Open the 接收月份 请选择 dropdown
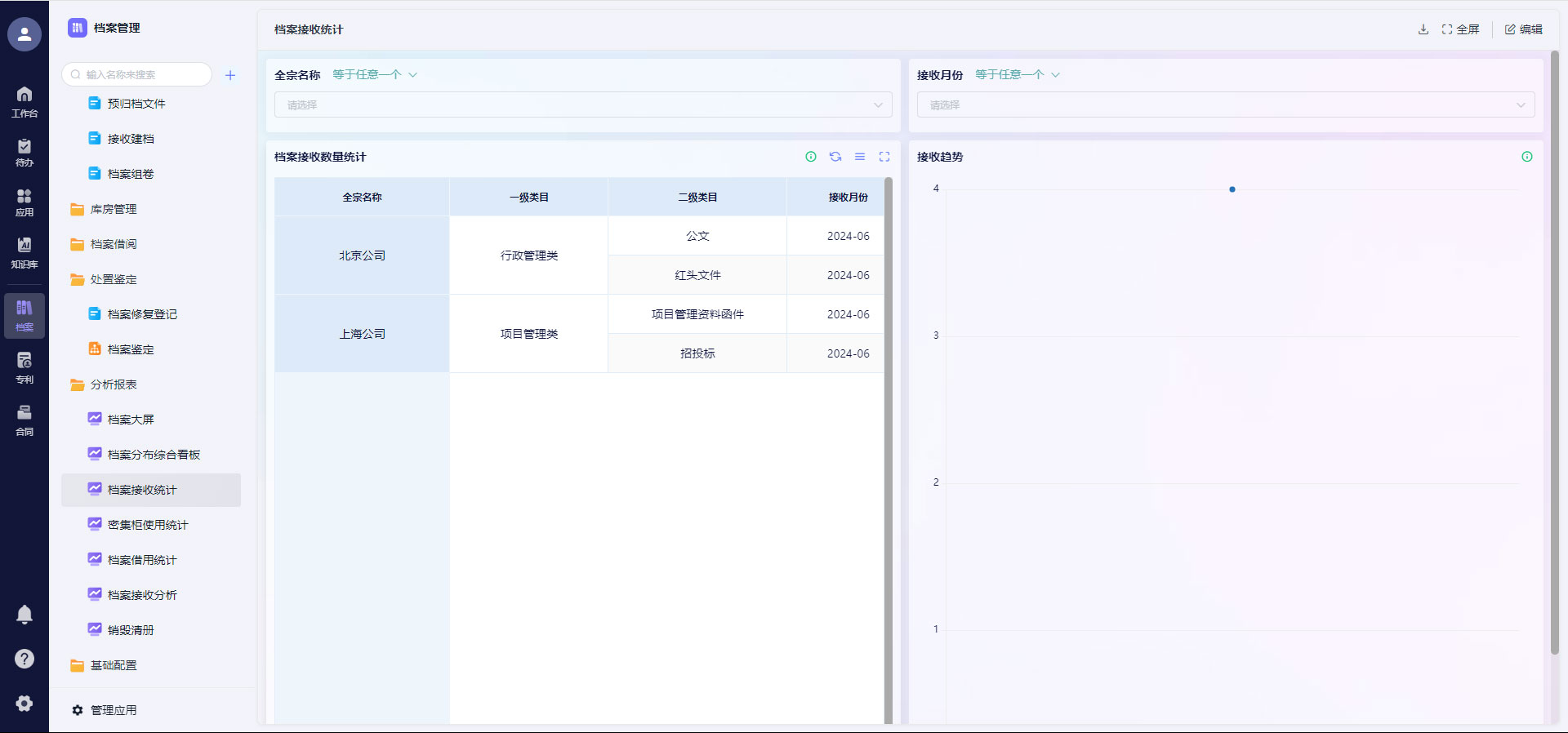The height and width of the screenshot is (733, 1568). pos(1225,105)
